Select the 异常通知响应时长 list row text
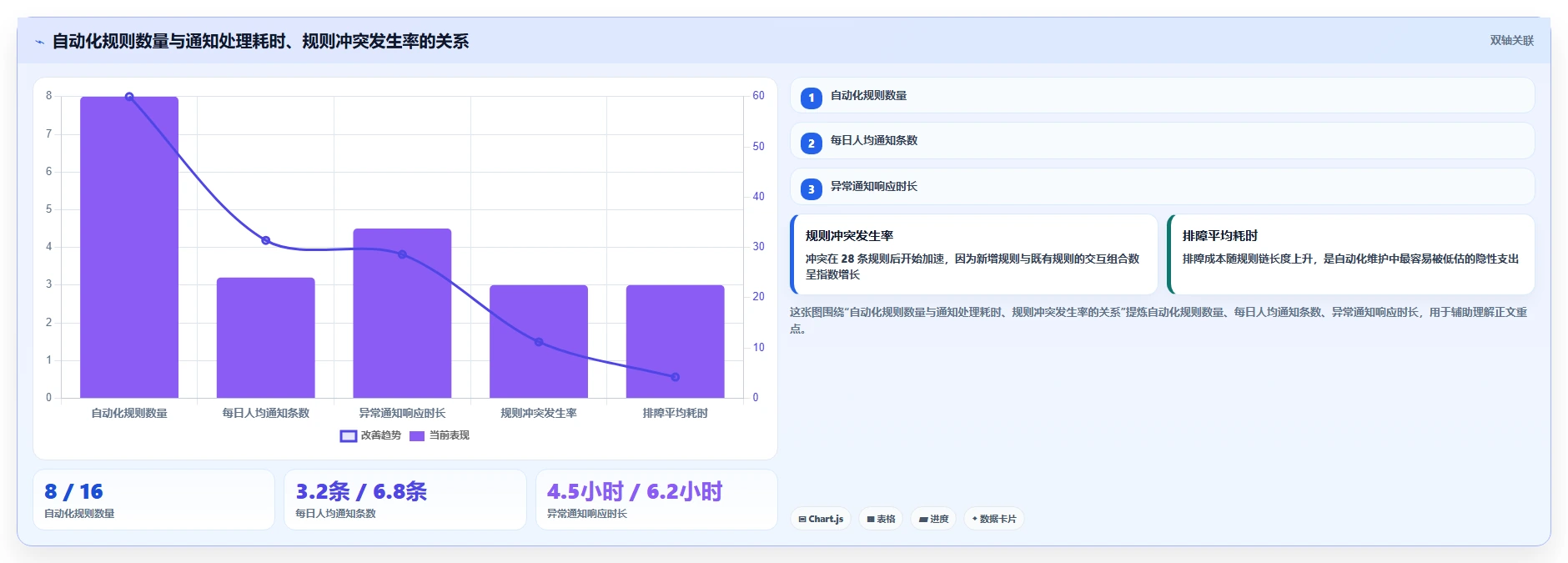 873,186
